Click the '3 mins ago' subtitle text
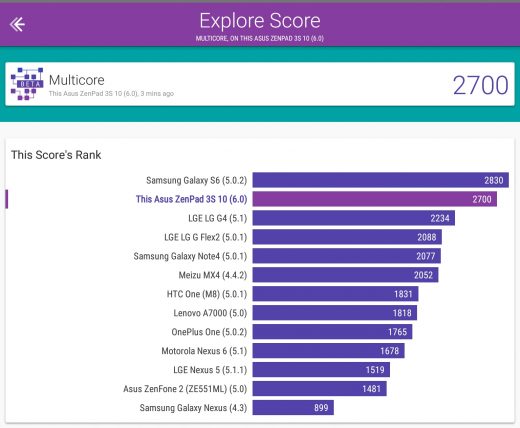This screenshot has height=428, width=520. 157,94
